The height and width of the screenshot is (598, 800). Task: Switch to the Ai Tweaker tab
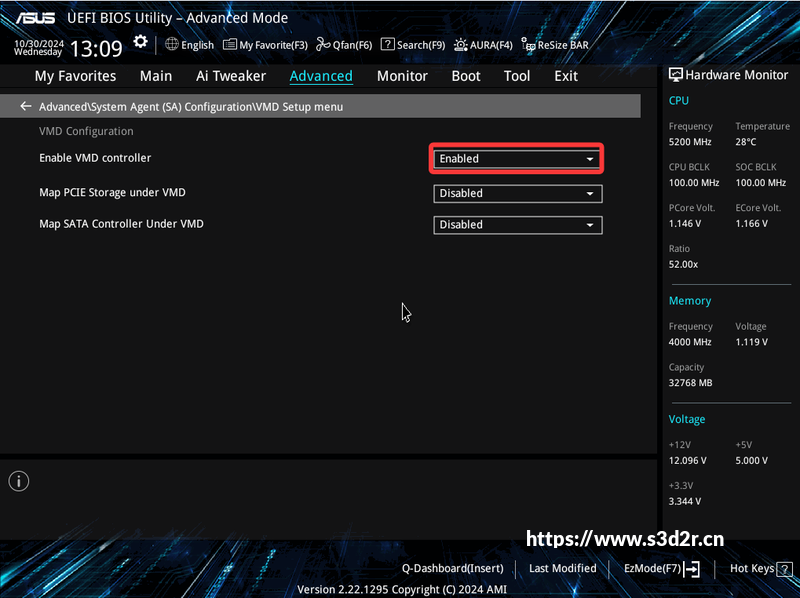click(231, 76)
